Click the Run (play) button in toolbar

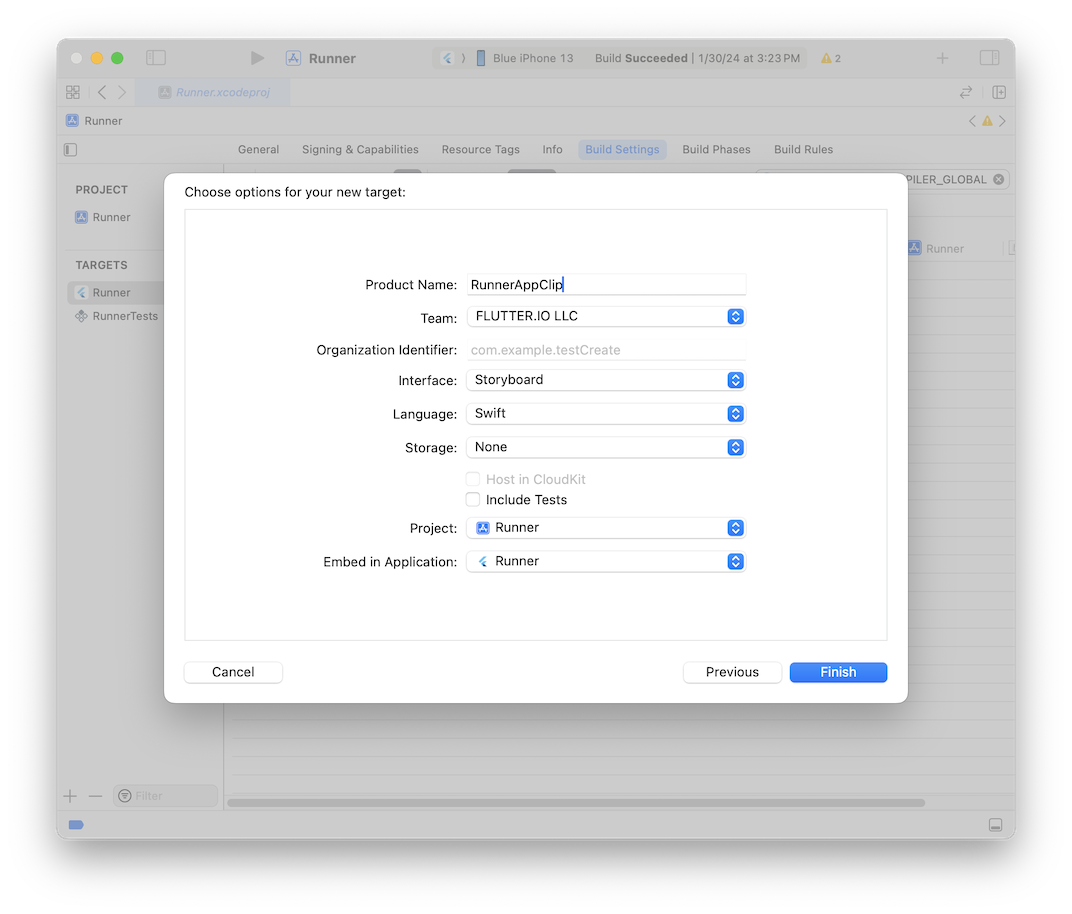pos(257,58)
